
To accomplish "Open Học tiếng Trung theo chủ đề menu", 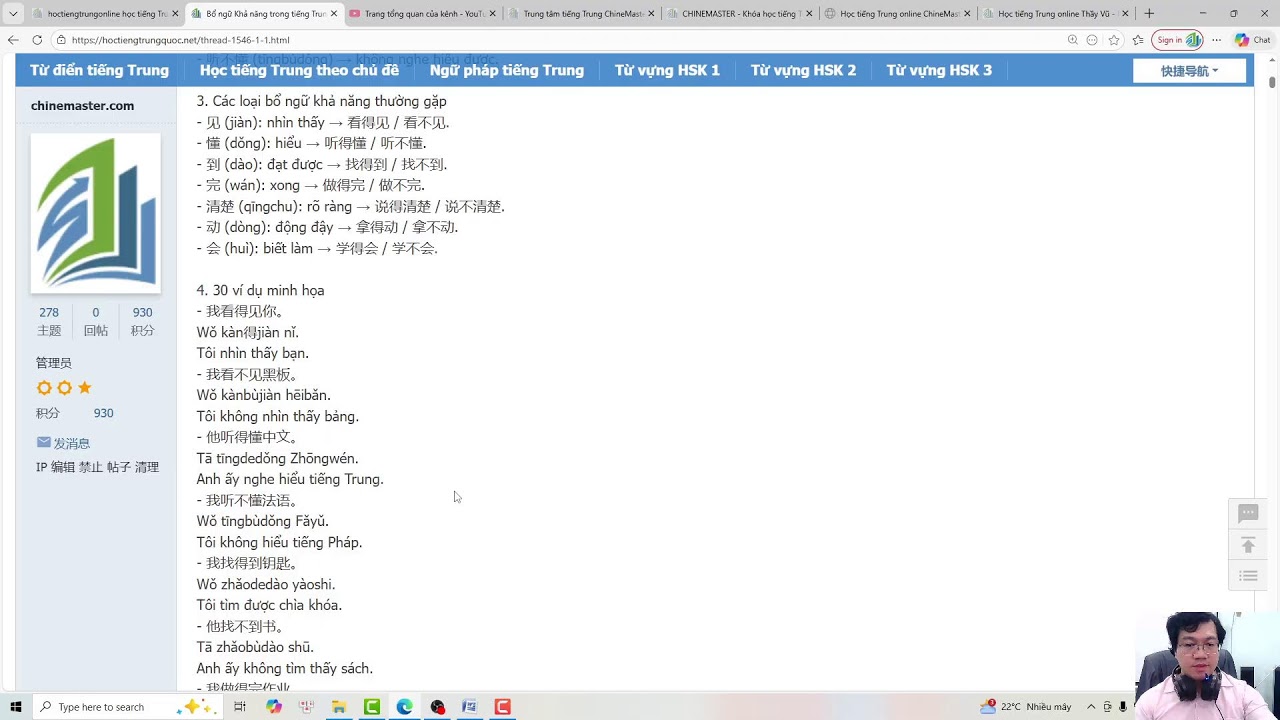I will (x=299, y=70).
